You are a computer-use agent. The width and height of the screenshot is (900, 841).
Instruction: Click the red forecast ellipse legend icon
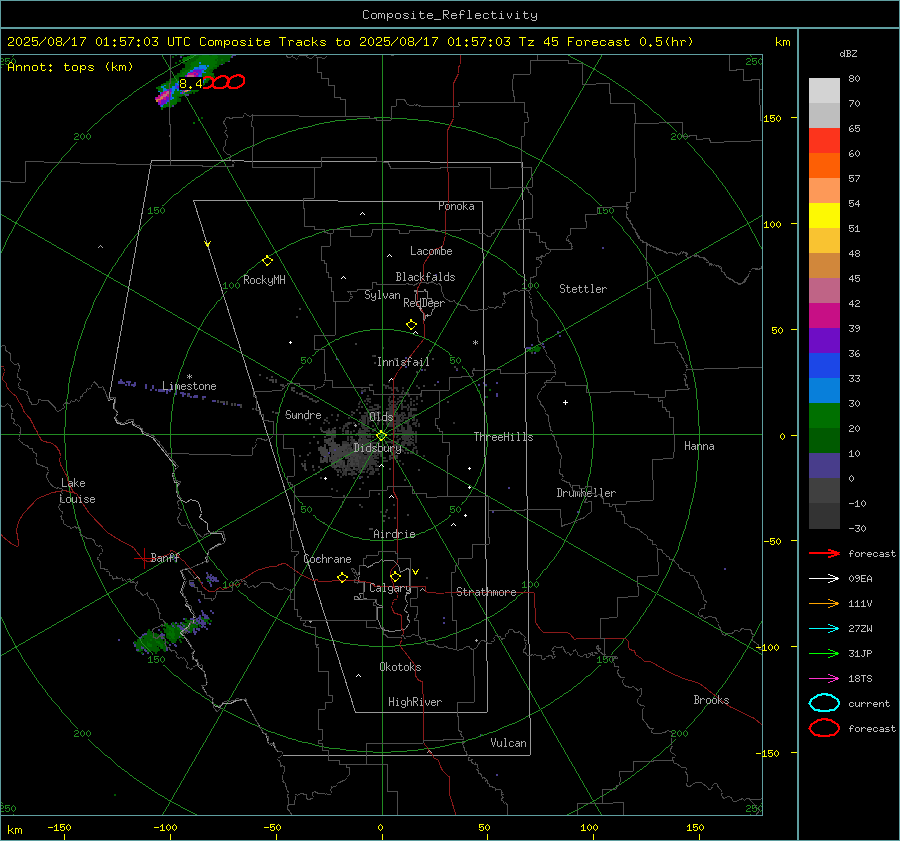pyautogui.click(x=824, y=728)
